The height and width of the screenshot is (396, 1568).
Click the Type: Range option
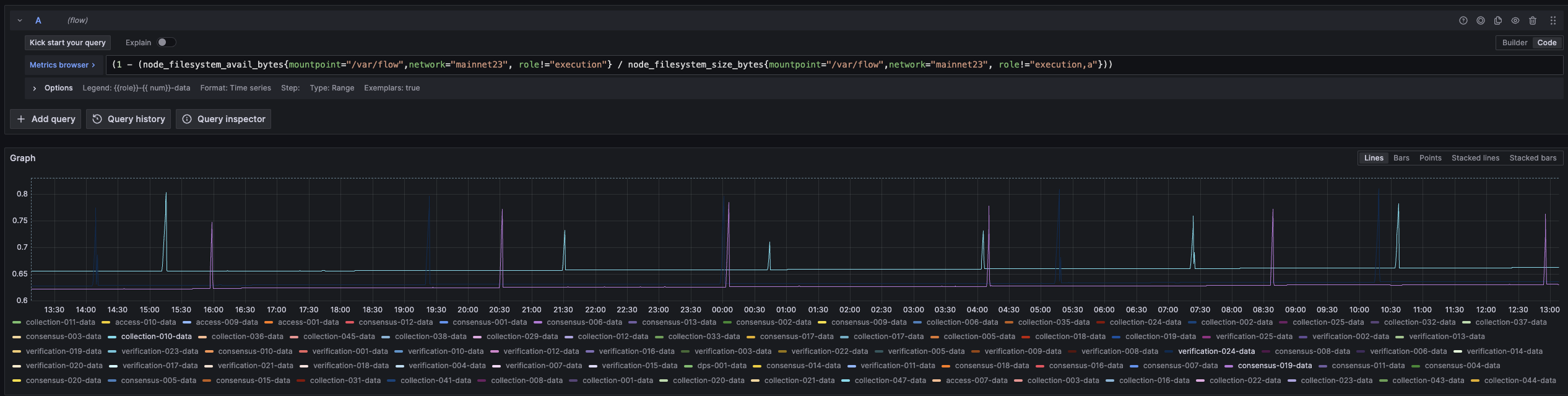click(x=332, y=88)
